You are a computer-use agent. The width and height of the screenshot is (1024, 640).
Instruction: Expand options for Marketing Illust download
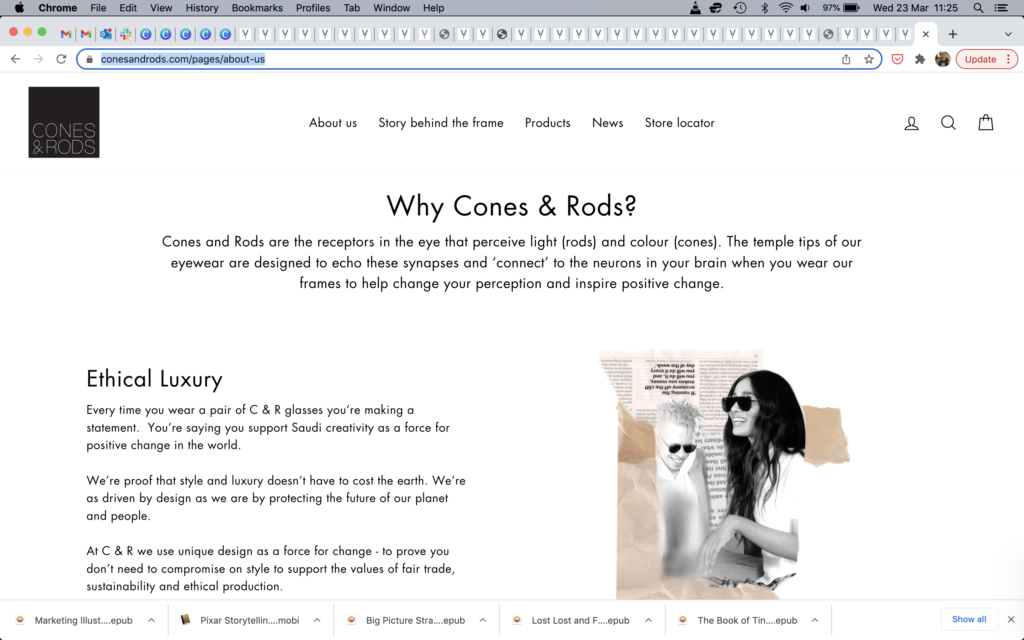point(152,620)
